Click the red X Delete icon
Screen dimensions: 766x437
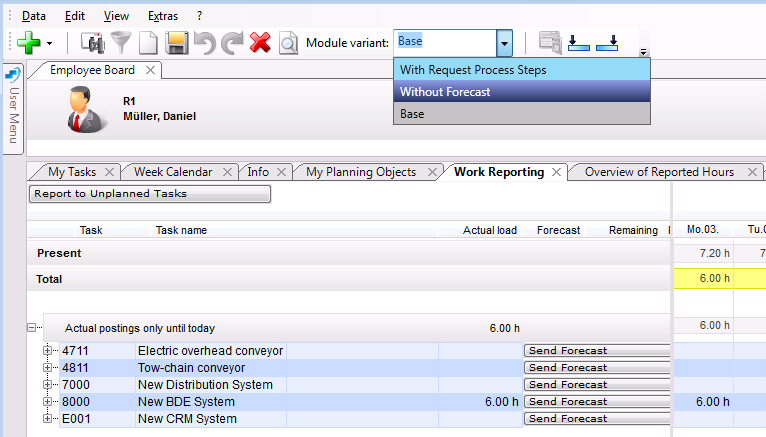click(260, 43)
